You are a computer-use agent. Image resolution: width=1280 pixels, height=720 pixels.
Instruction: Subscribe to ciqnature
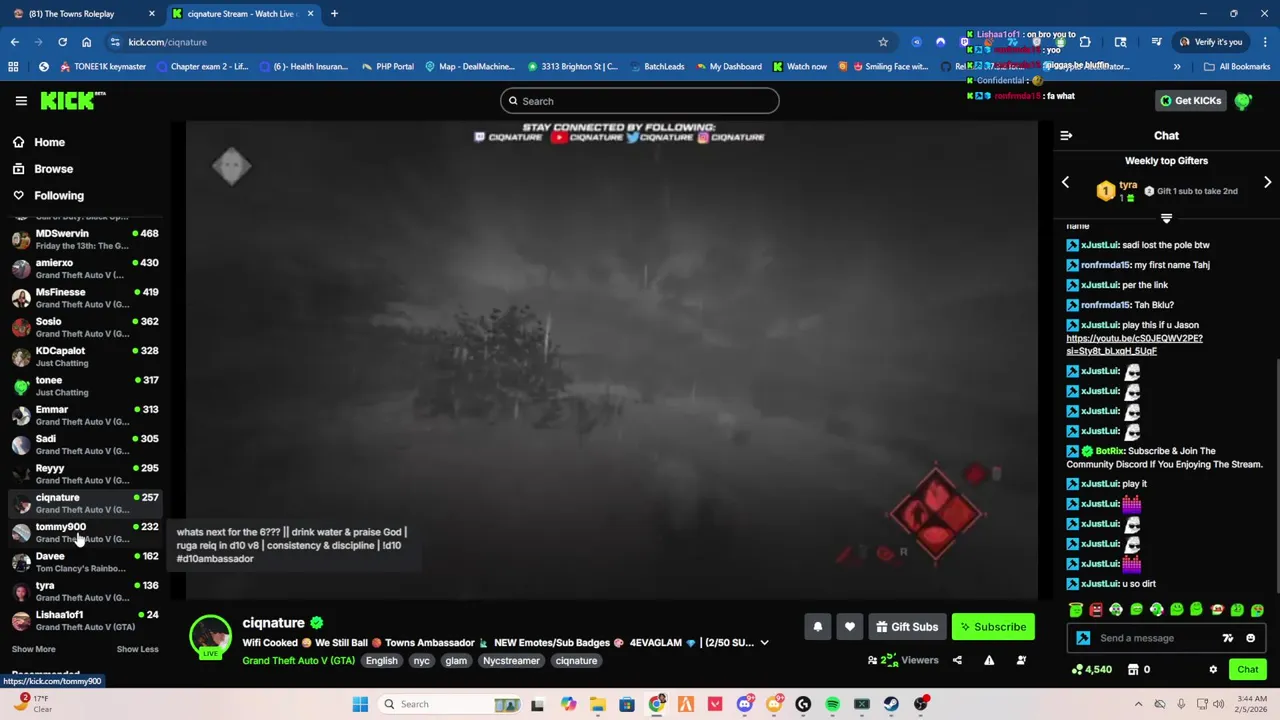tap(993, 627)
